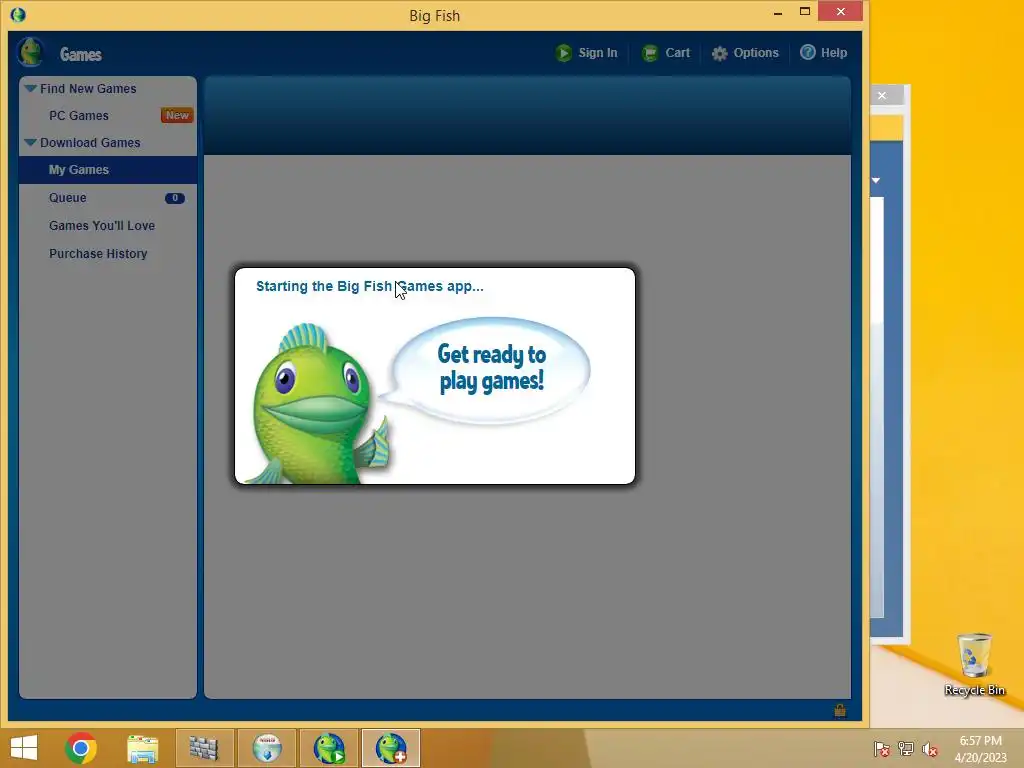Viewport: 1024px width, 768px height.
Task: Click the muted speaker tray icon
Action: tap(930, 749)
